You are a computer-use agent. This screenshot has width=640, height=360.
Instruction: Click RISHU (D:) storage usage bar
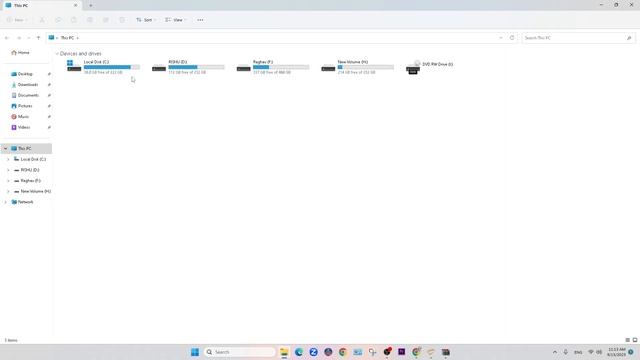[196, 67]
